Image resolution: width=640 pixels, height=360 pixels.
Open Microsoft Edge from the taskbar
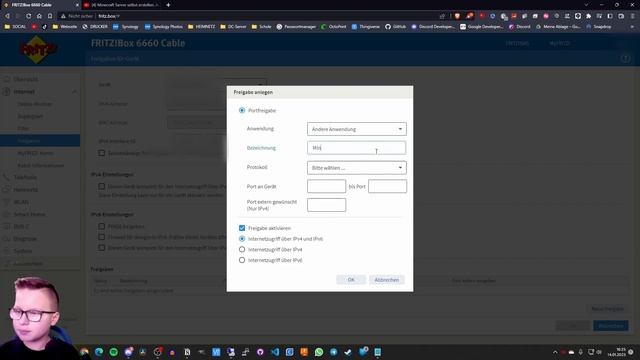[x=99, y=352]
